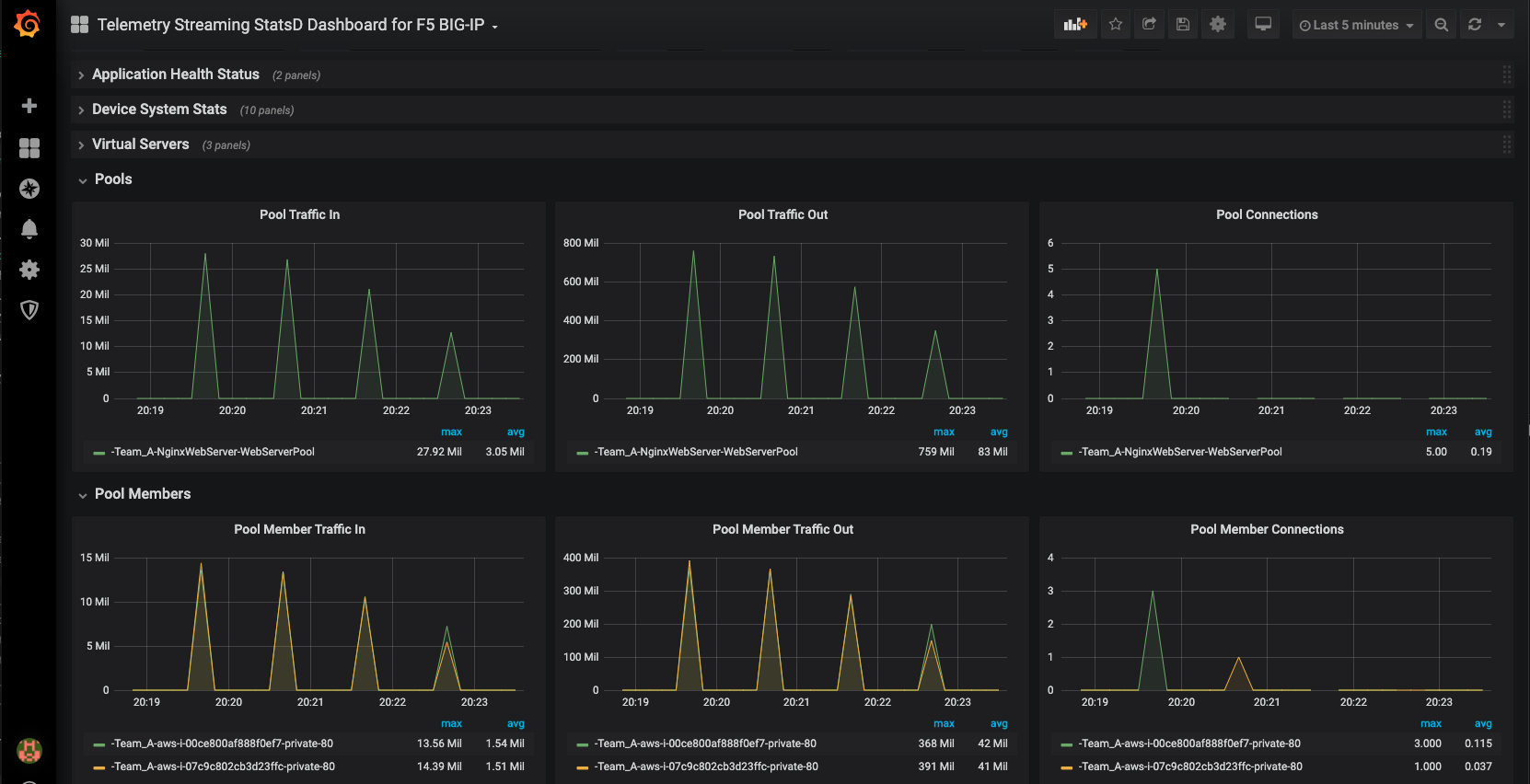Open the refresh interval dropdown arrow
Viewport: 1530px width, 784px height.
click(x=1501, y=25)
